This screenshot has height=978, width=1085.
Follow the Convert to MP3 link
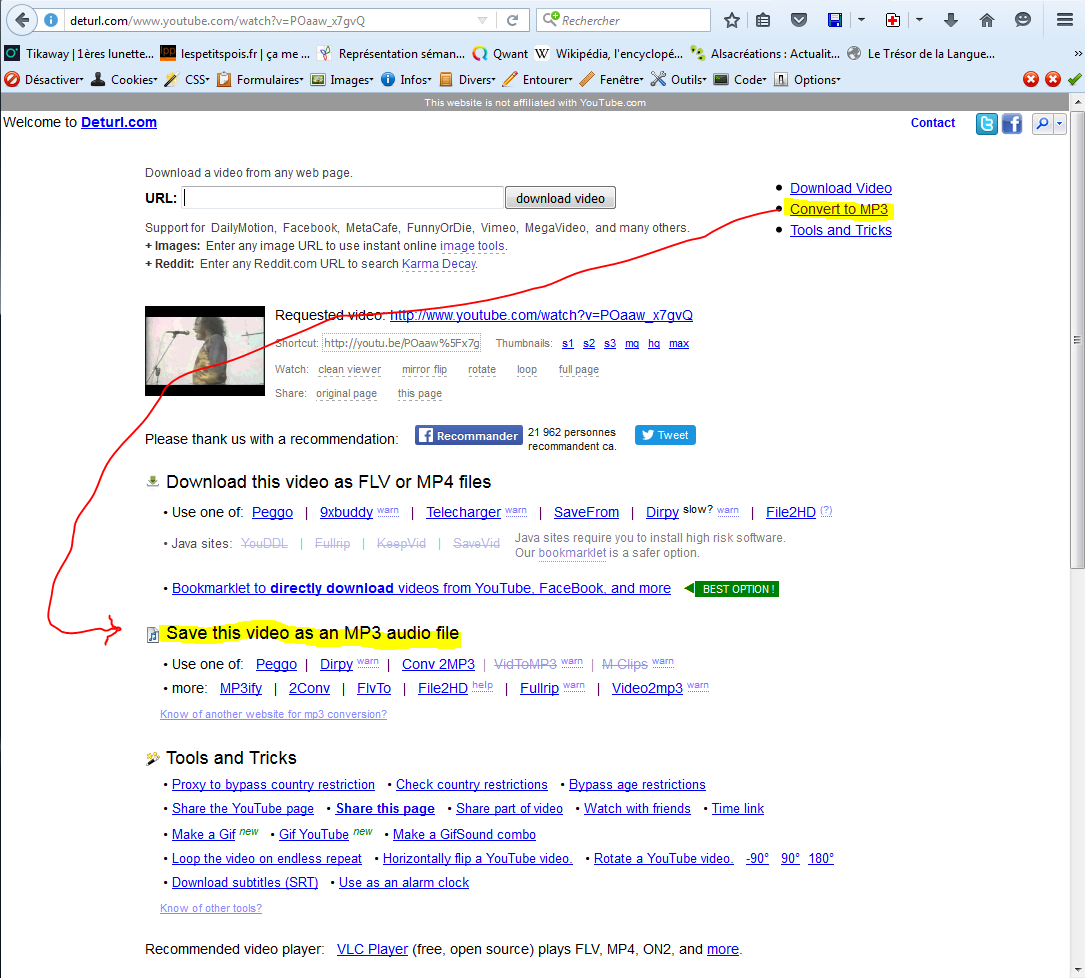tap(838, 209)
